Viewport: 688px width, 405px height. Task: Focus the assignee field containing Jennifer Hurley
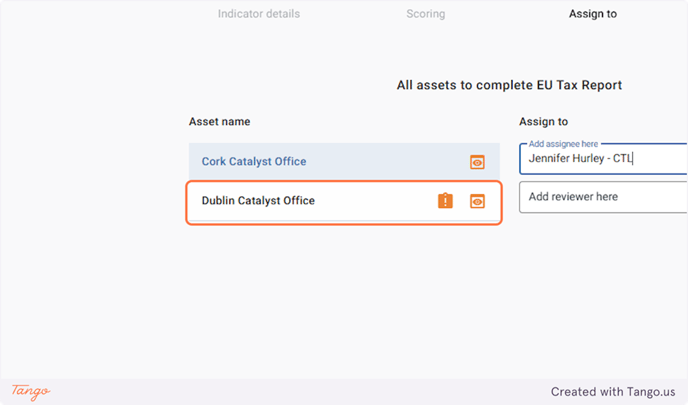(x=603, y=158)
